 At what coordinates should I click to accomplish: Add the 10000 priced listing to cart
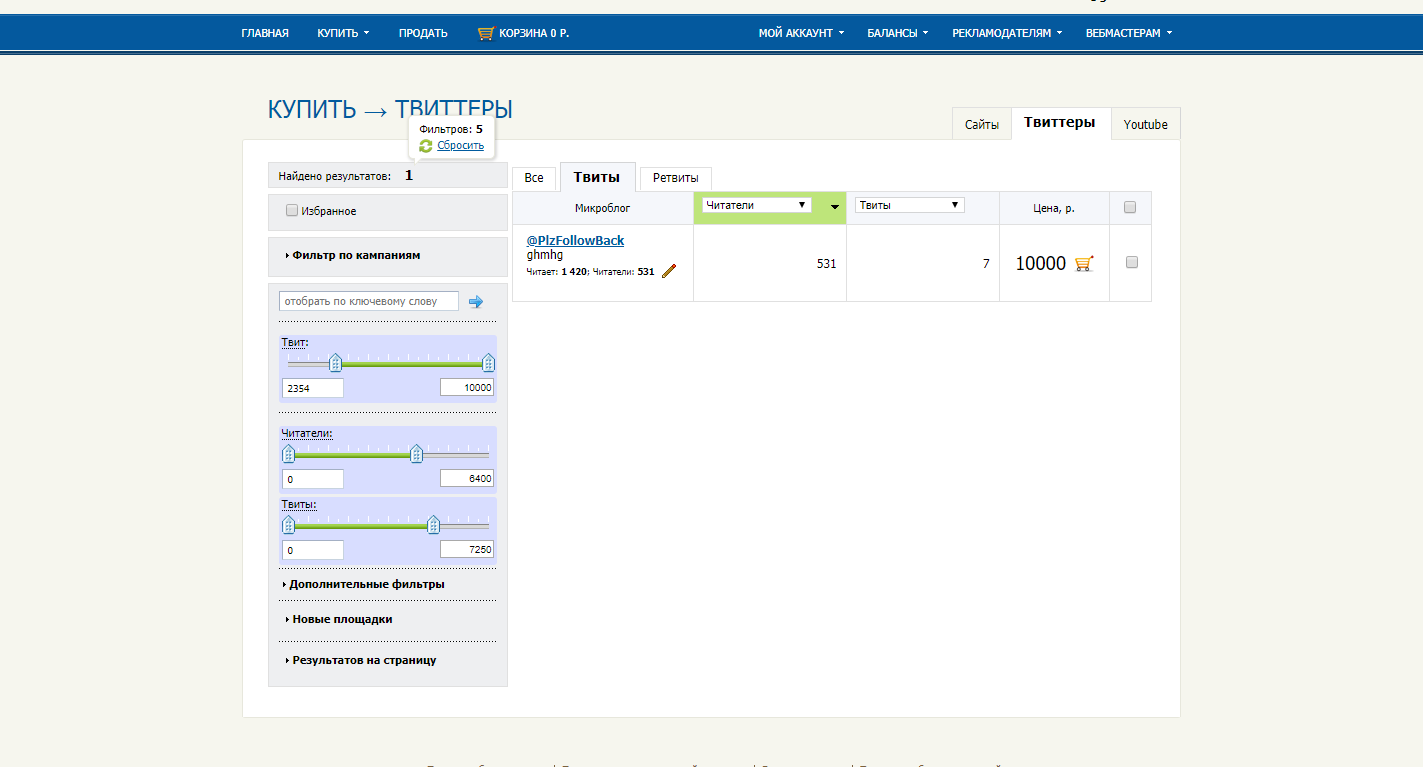point(1084,264)
